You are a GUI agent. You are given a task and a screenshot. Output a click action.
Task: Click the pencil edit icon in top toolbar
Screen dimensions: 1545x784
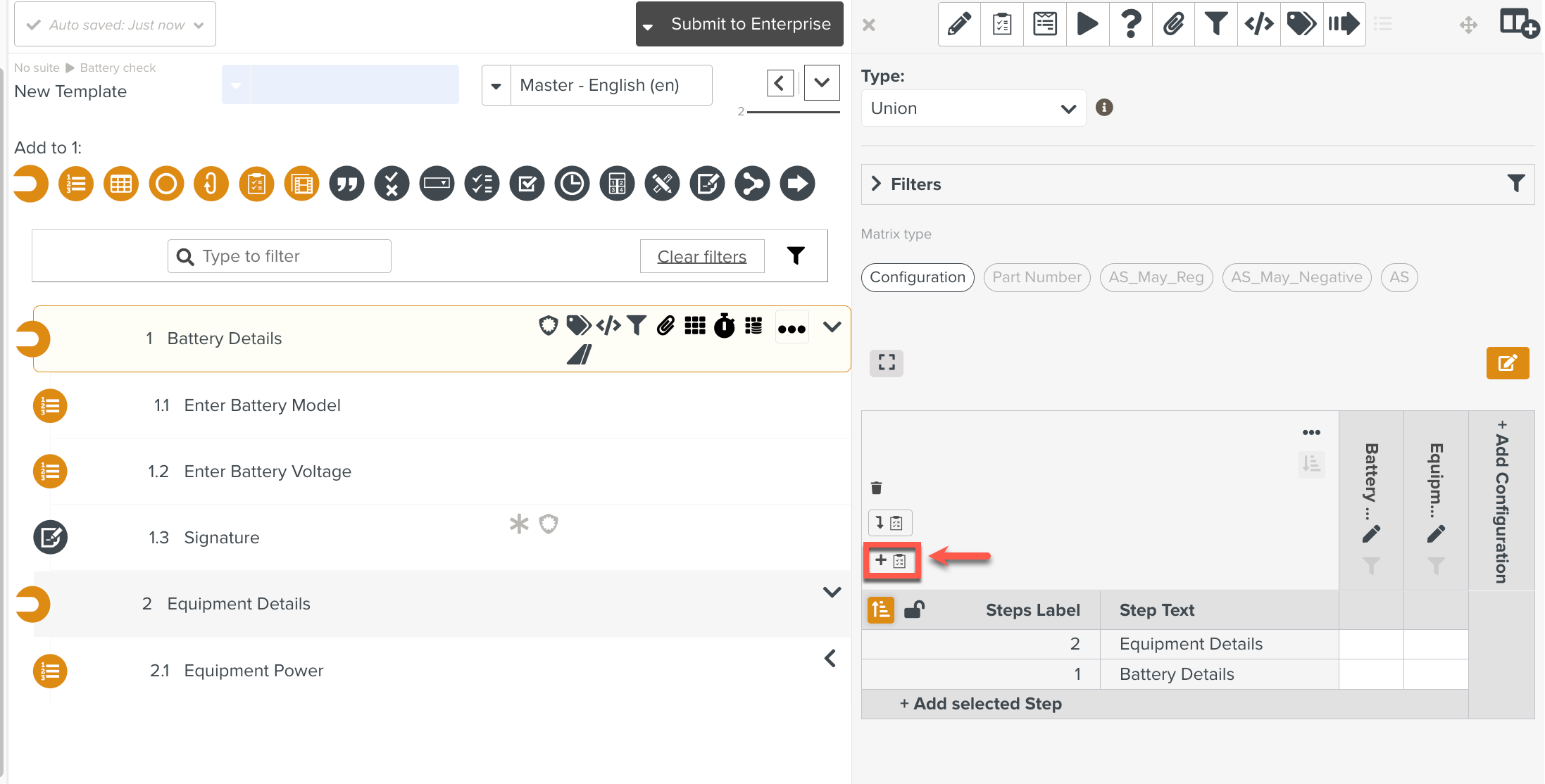[959, 25]
